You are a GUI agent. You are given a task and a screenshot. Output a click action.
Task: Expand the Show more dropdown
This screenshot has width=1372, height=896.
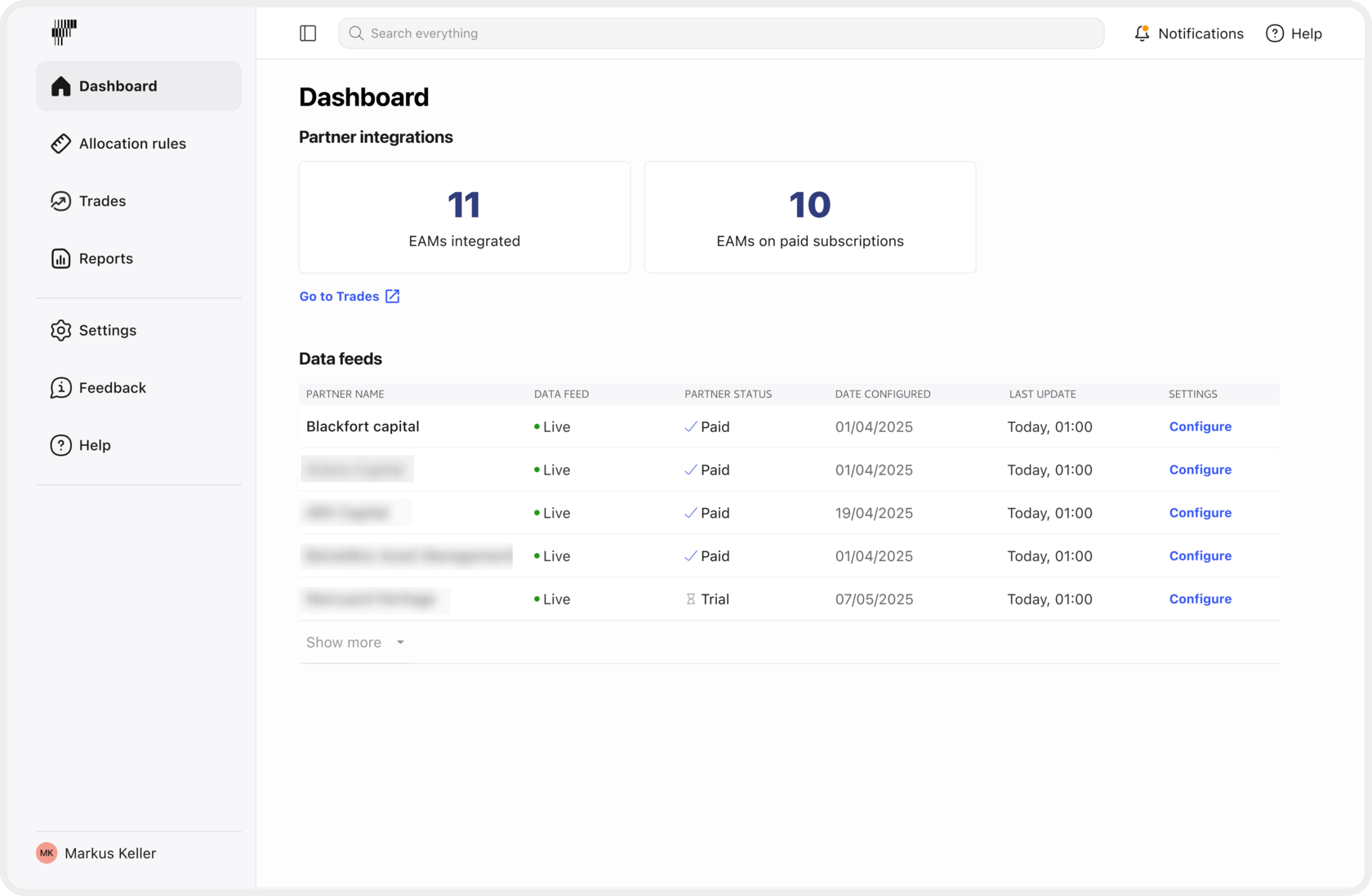point(344,642)
